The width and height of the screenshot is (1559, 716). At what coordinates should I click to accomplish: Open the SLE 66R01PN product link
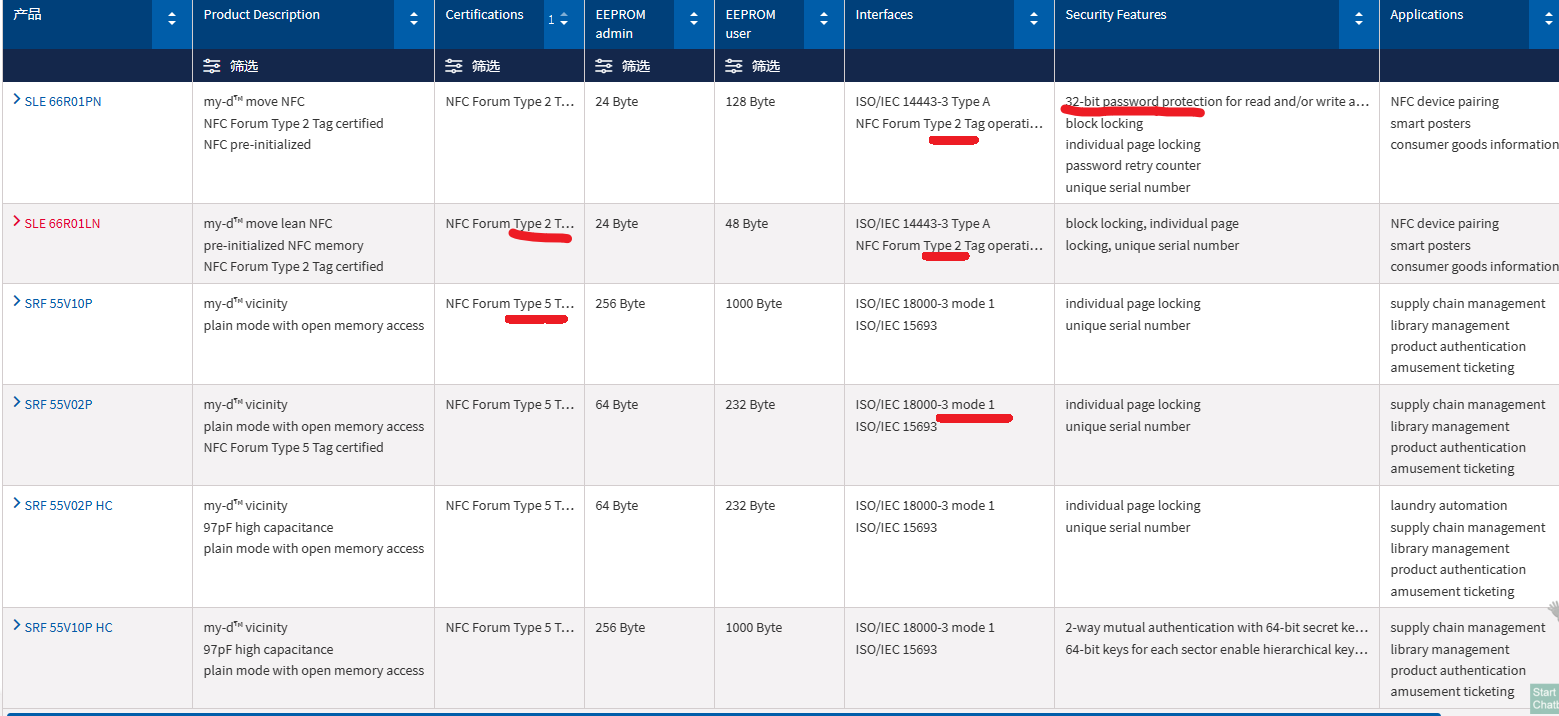pos(63,102)
